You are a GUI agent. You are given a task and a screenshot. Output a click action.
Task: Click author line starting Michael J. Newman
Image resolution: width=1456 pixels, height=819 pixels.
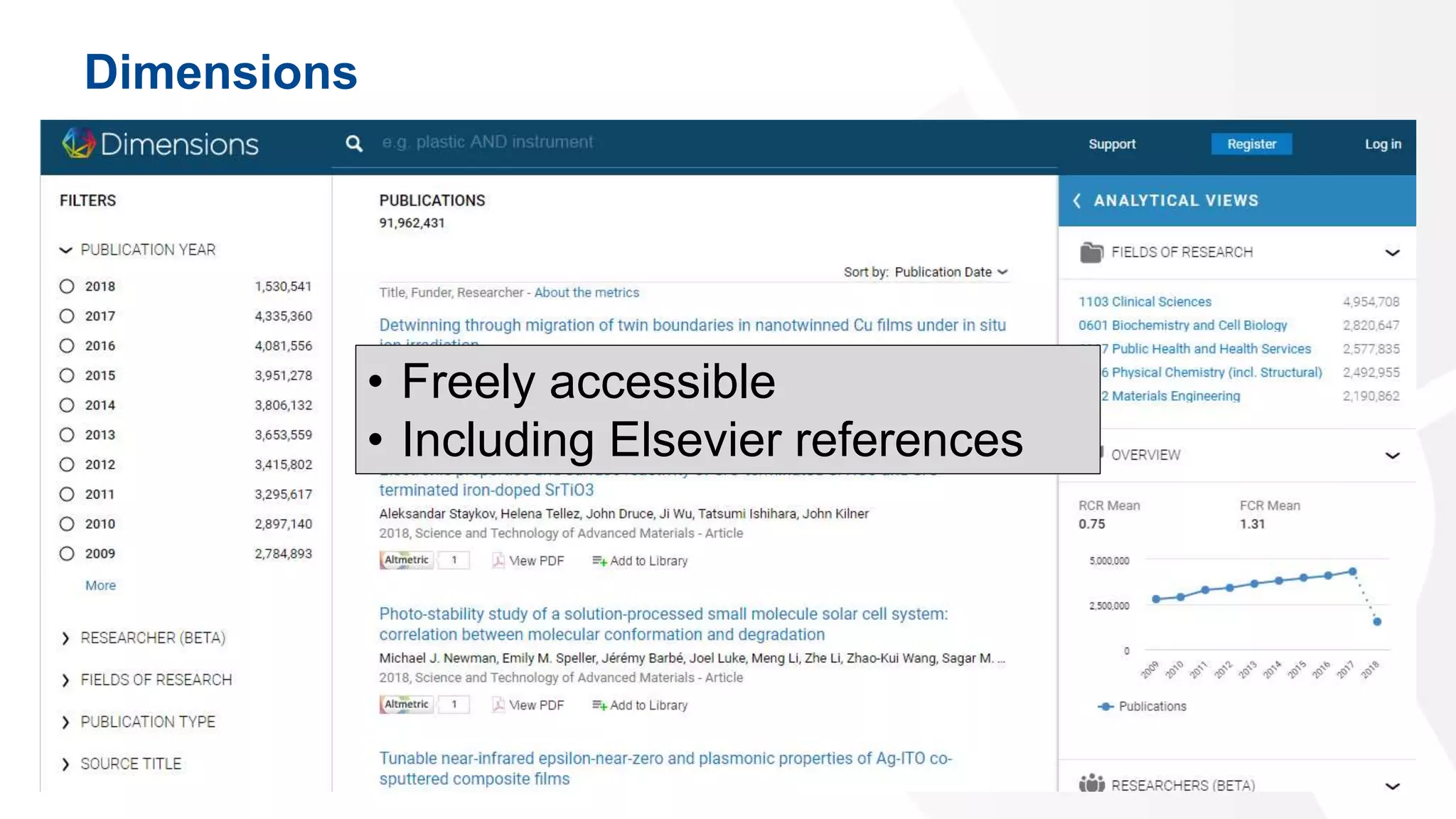692,658
